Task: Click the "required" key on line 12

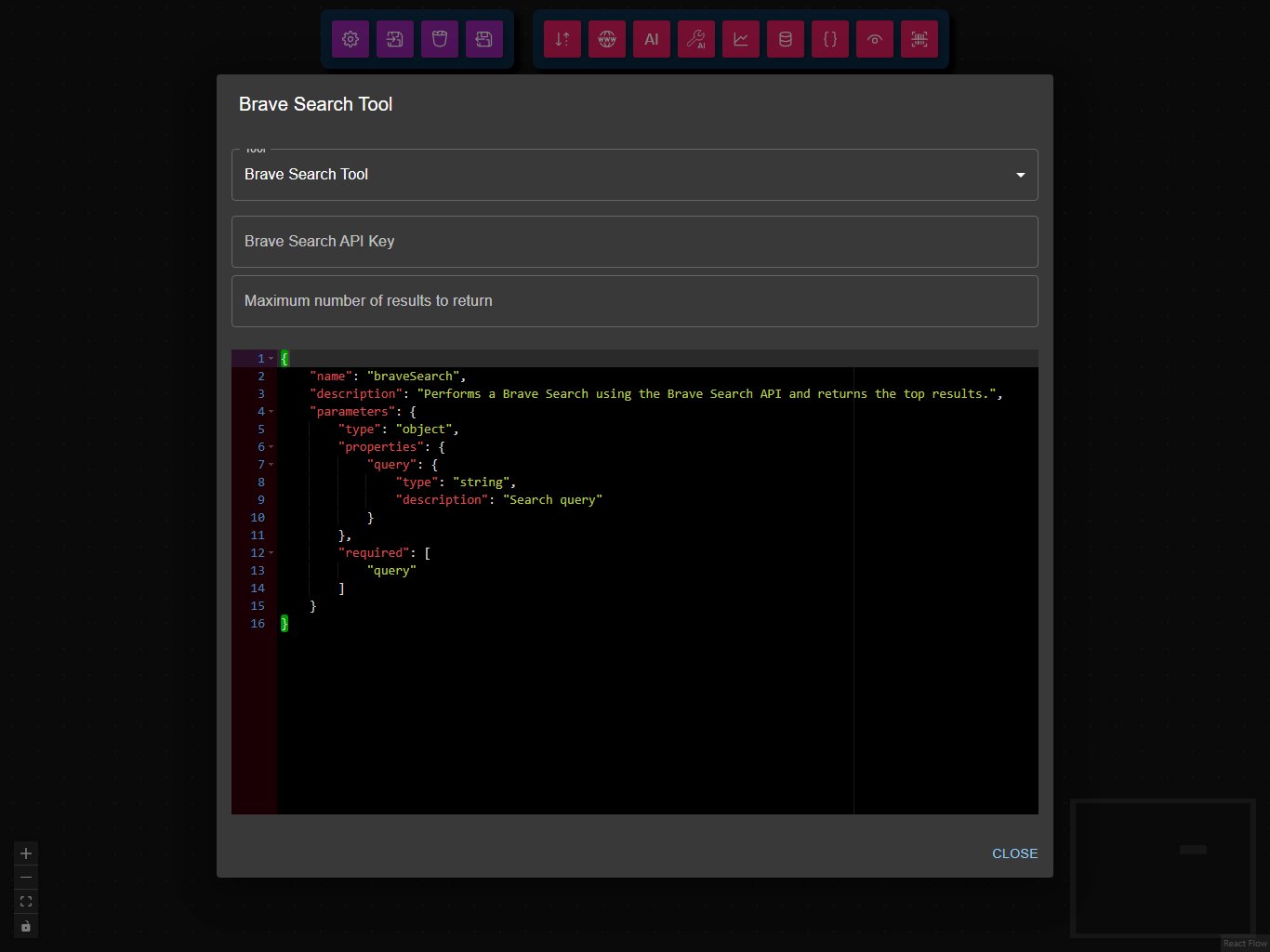Action: click(x=374, y=553)
